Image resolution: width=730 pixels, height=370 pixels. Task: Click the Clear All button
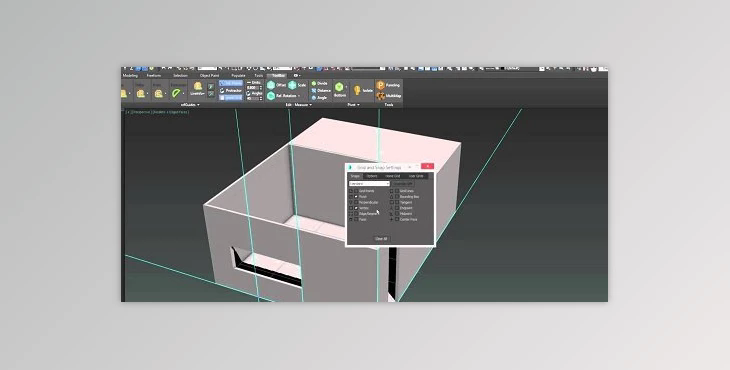point(381,239)
